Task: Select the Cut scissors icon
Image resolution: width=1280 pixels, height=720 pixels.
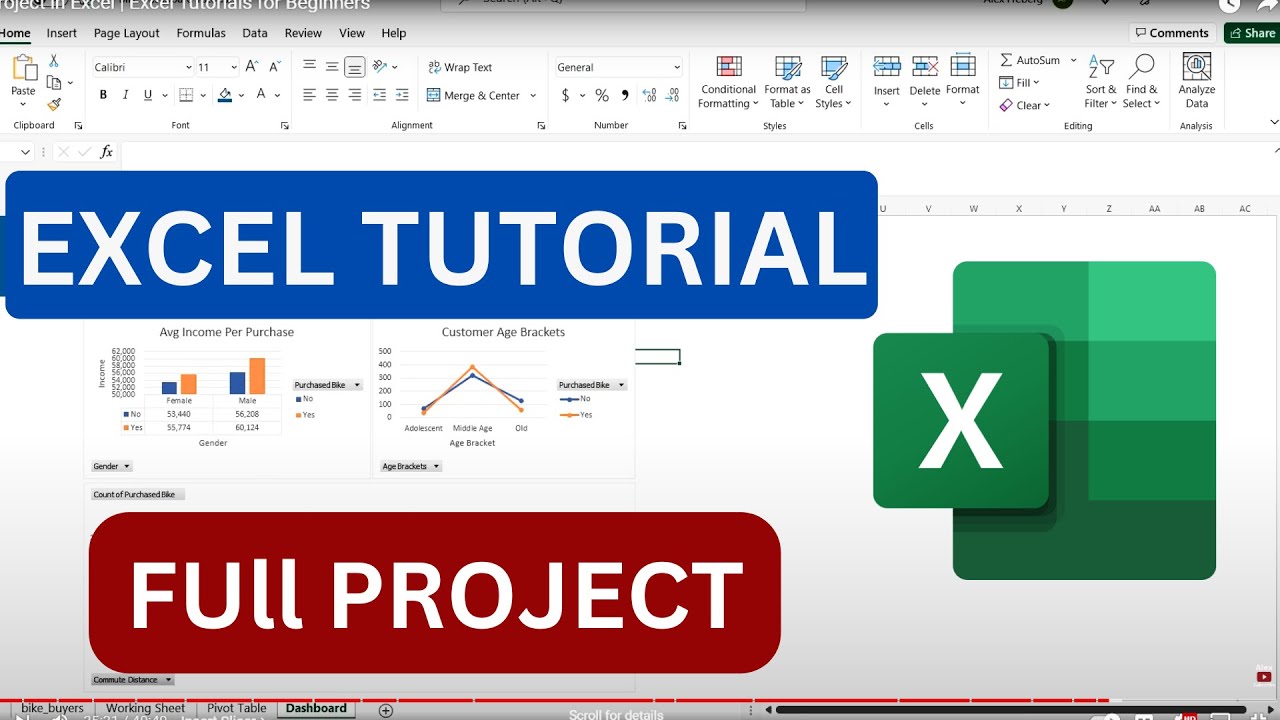Action: [x=54, y=61]
